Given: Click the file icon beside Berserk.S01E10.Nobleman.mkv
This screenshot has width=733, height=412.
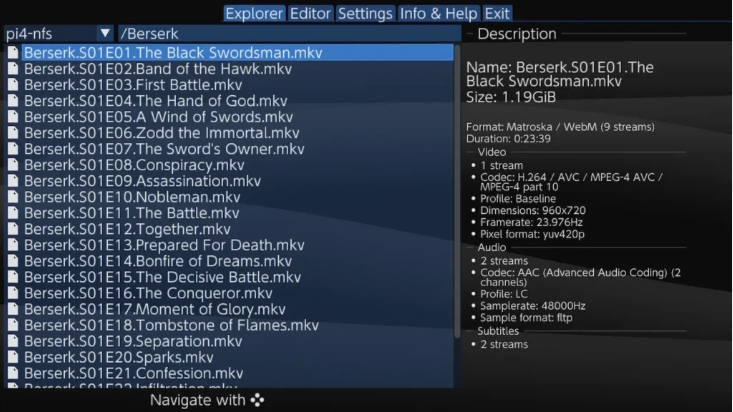Looking at the screenshot, I should 13,197.
